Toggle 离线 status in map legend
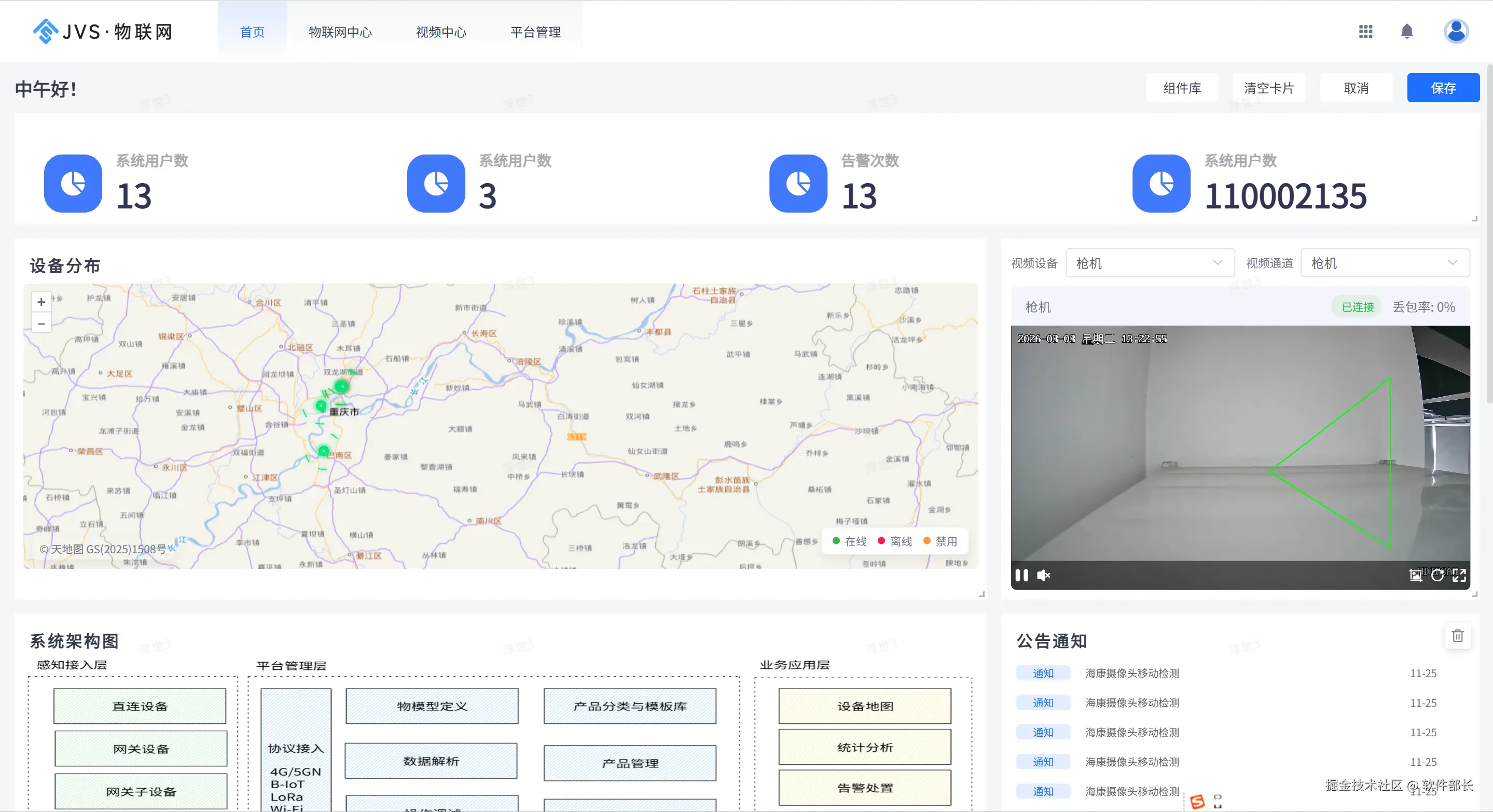 point(894,541)
